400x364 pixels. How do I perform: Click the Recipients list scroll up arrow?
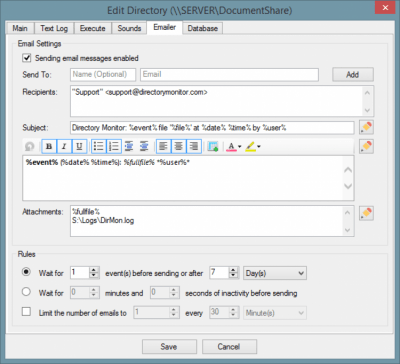pyautogui.click(x=367, y=93)
